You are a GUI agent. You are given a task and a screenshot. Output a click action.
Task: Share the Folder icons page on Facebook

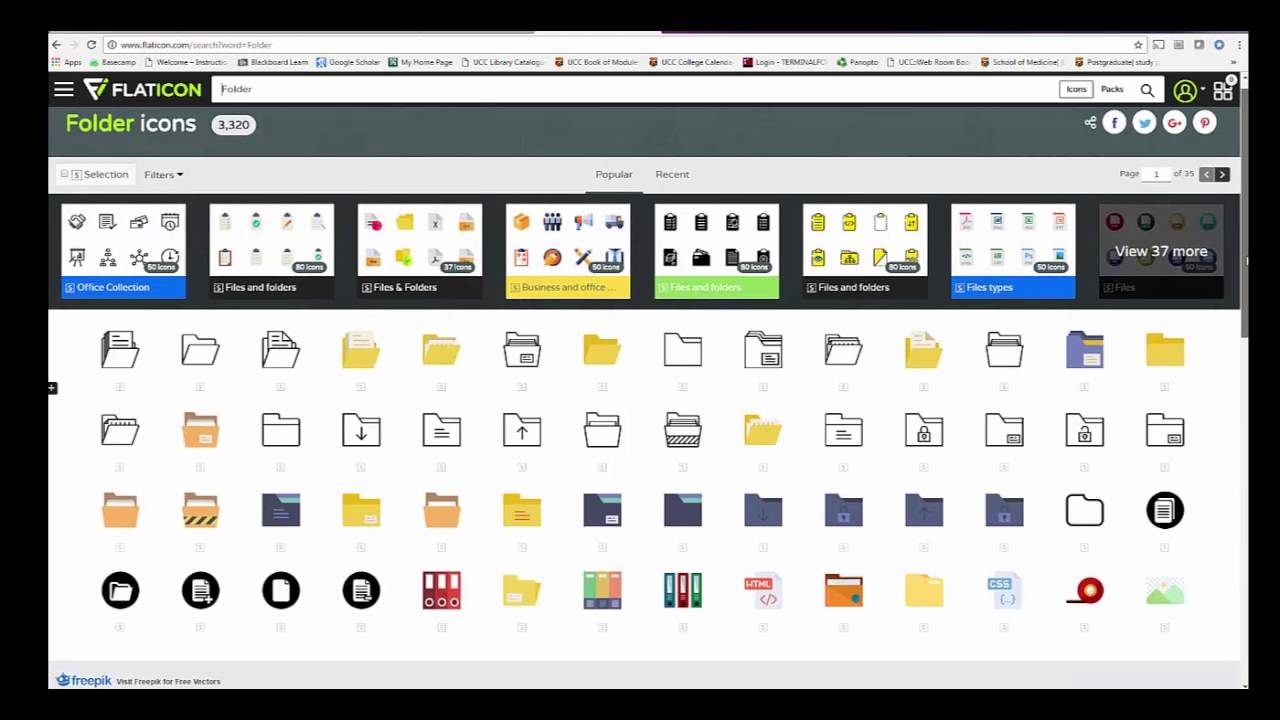1114,122
